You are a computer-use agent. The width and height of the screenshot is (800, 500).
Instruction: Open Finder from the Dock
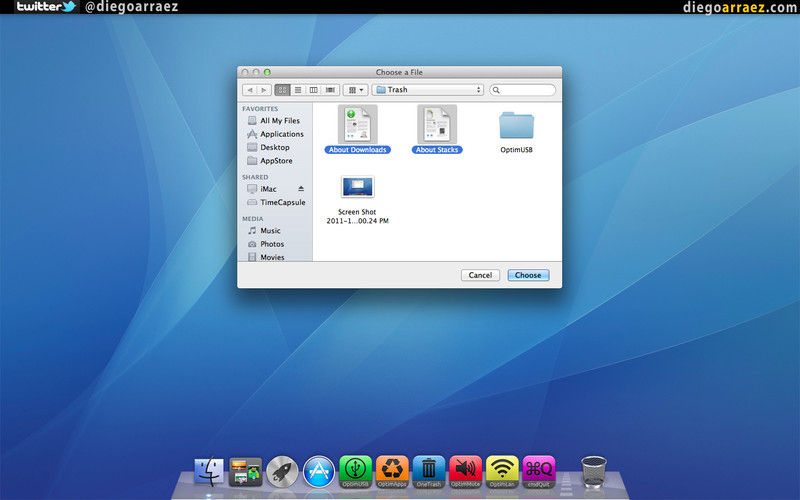point(209,471)
